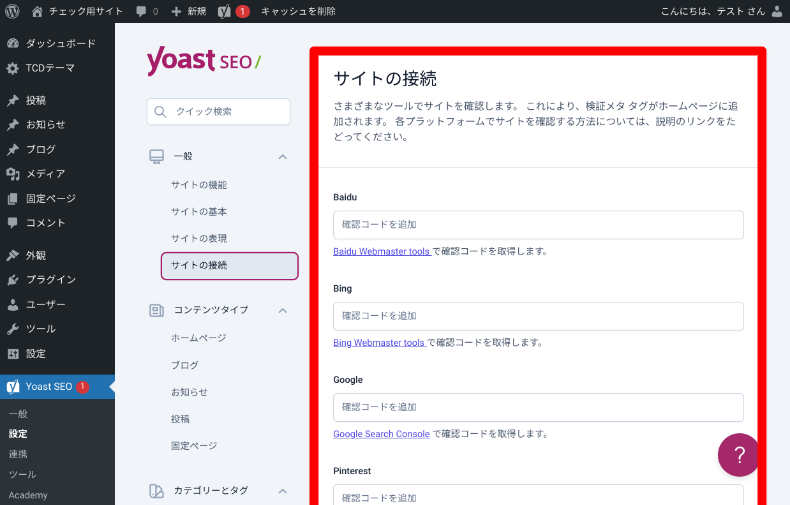Click the Yoast SEO sidebar icon
Image resolution: width=790 pixels, height=505 pixels.
point(13,387)
